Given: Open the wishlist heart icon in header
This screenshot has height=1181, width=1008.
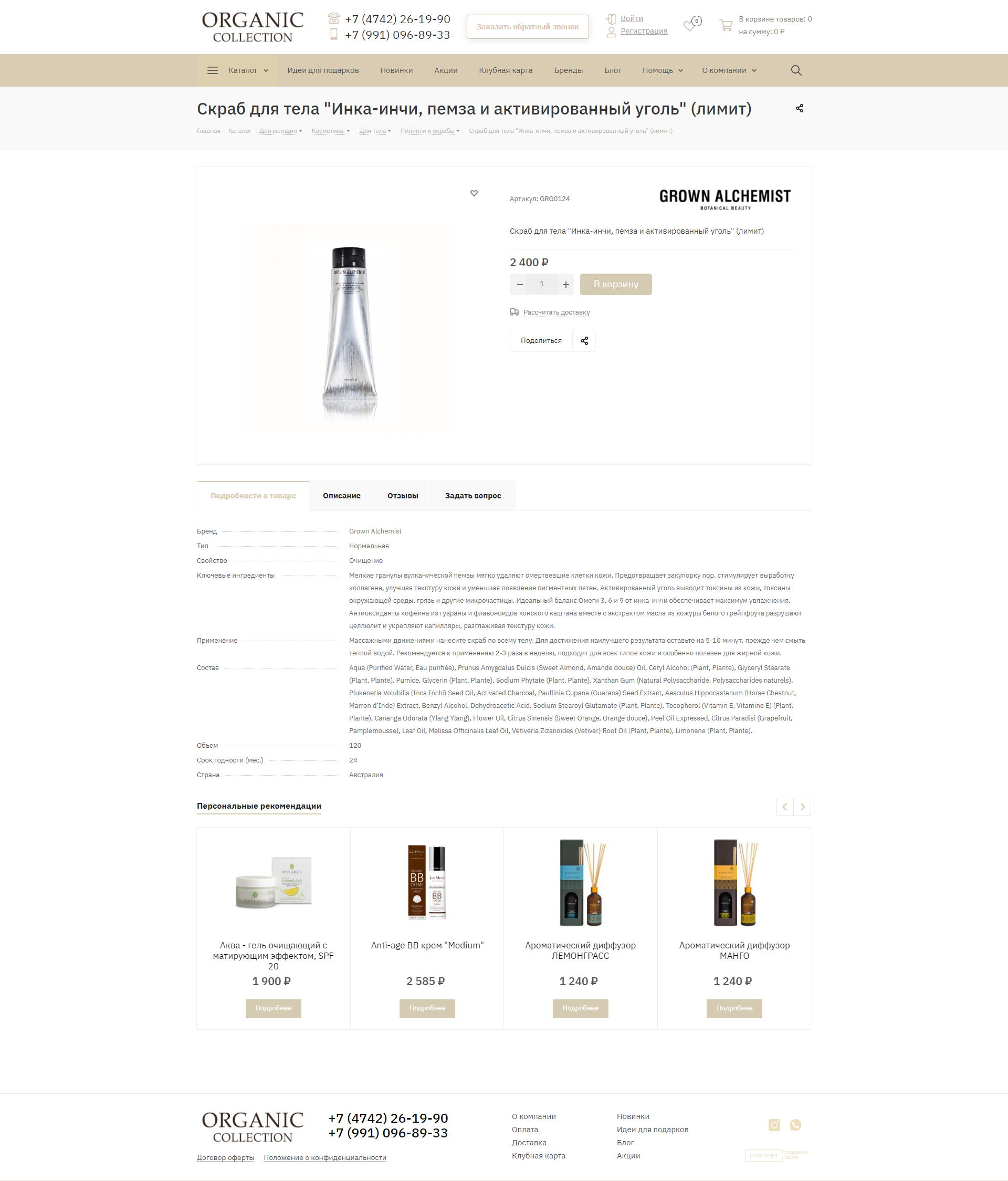Looking at the screenshot, I should (689, 25).
